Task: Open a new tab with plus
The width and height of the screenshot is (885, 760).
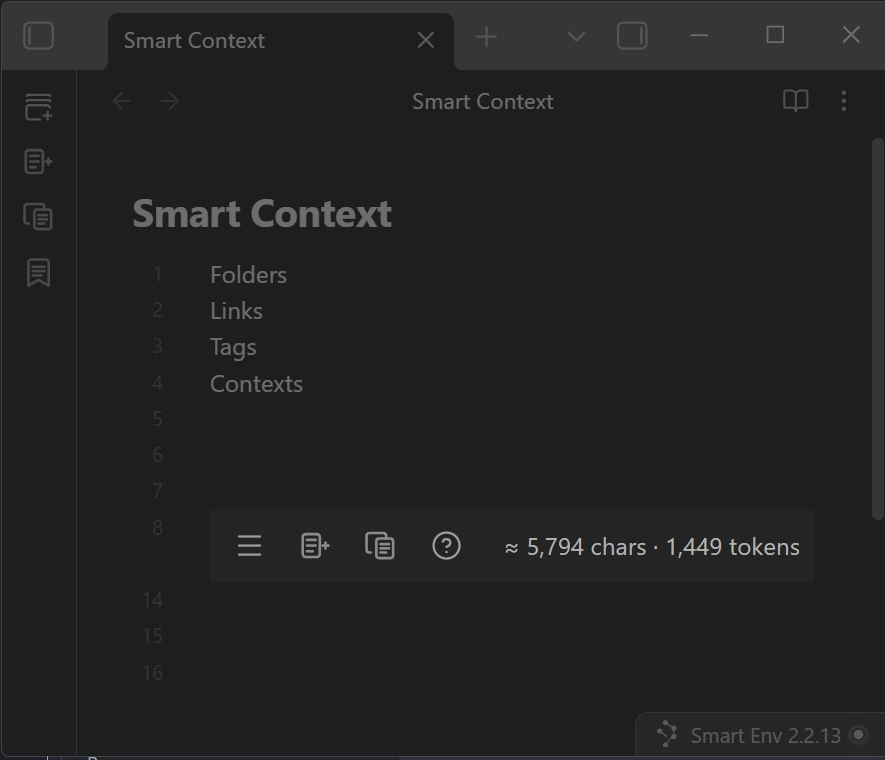Action: (x=487, y=37)
